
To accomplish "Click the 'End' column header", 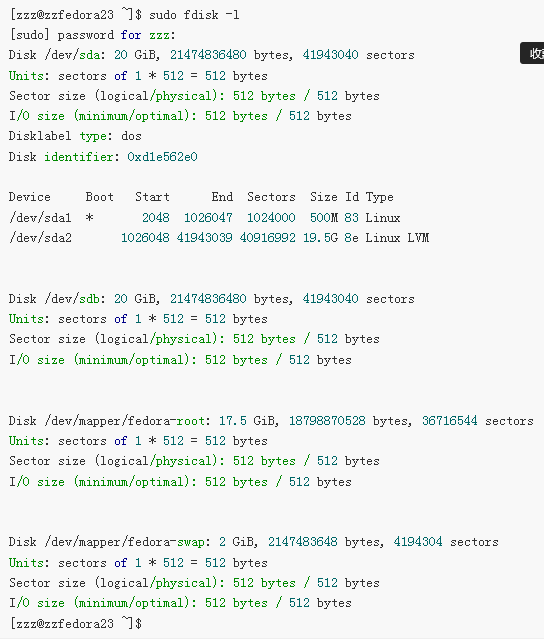I will pos(222,197).
